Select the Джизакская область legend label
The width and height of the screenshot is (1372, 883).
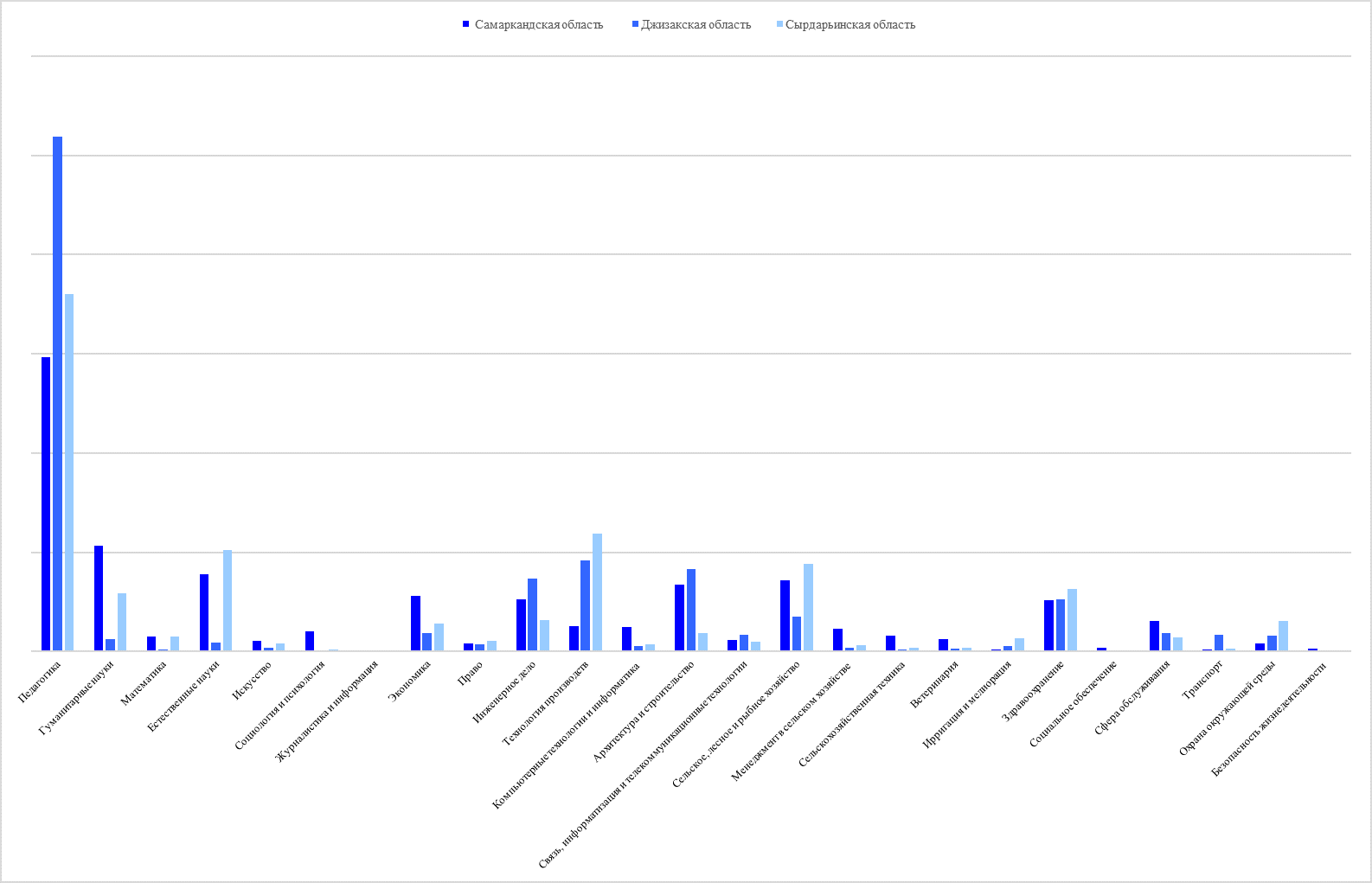click(696, 25)
